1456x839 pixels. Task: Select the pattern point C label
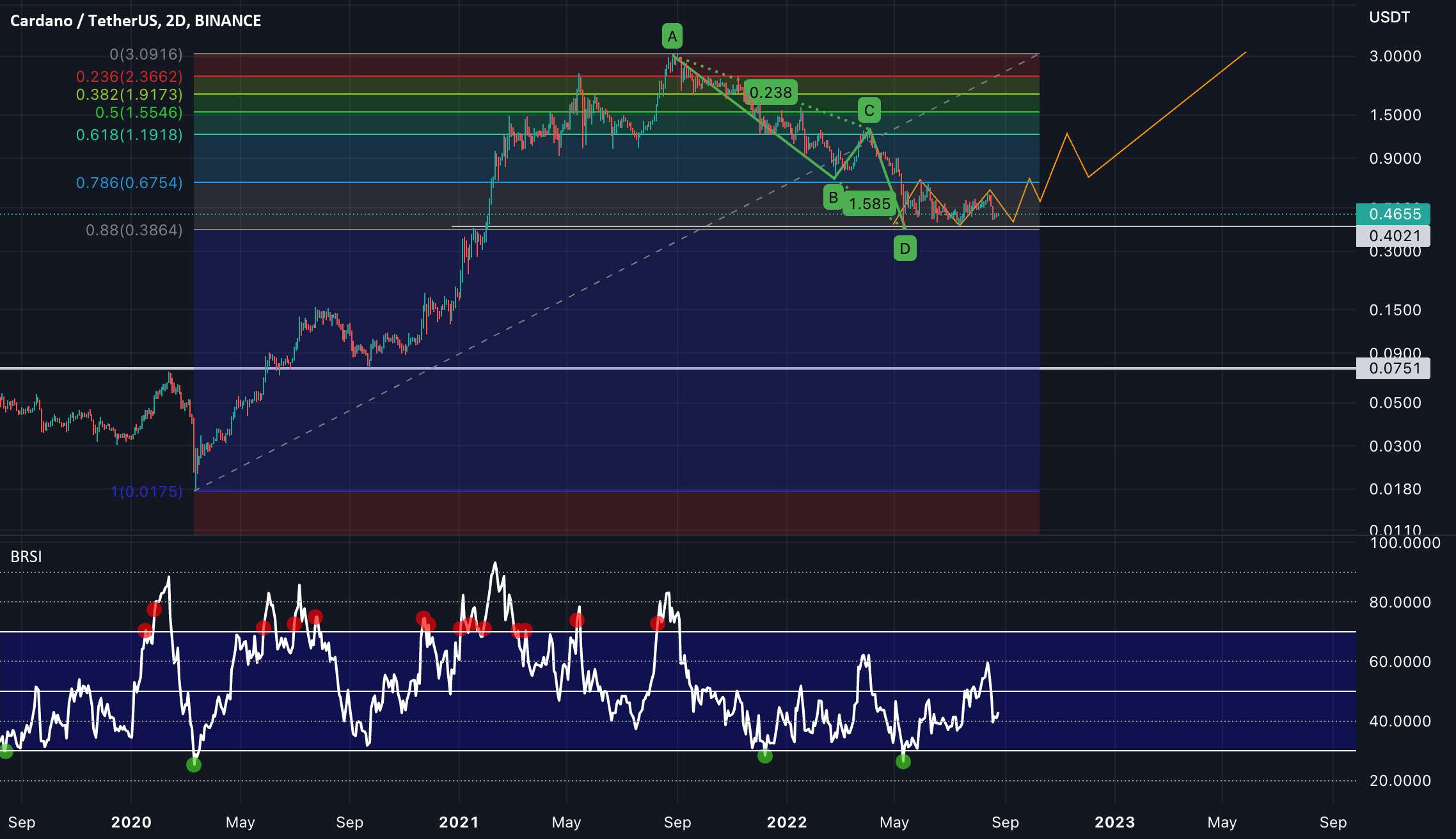click(x=869, y=110)
